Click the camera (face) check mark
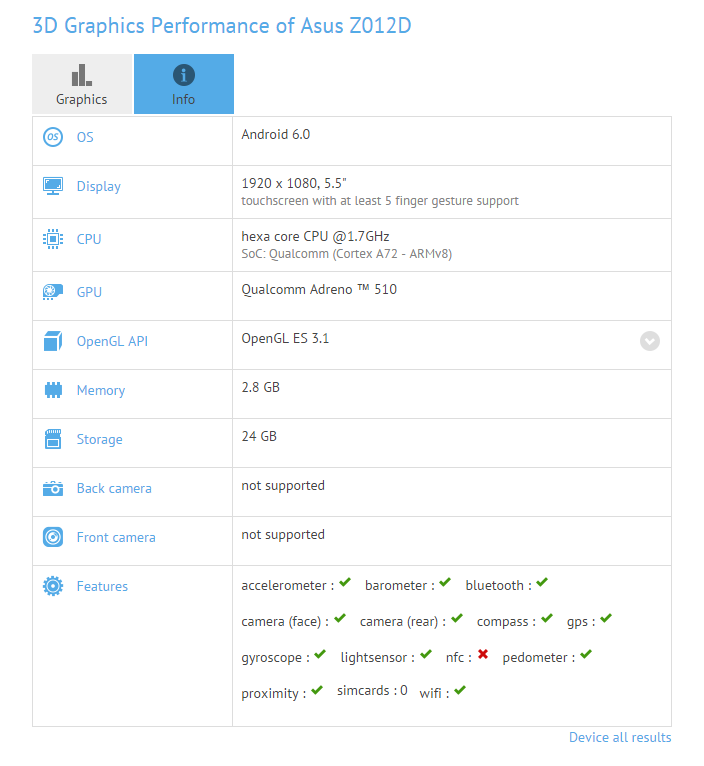The height and width of the screenshot is (766, 704). [x=340, y=618]
